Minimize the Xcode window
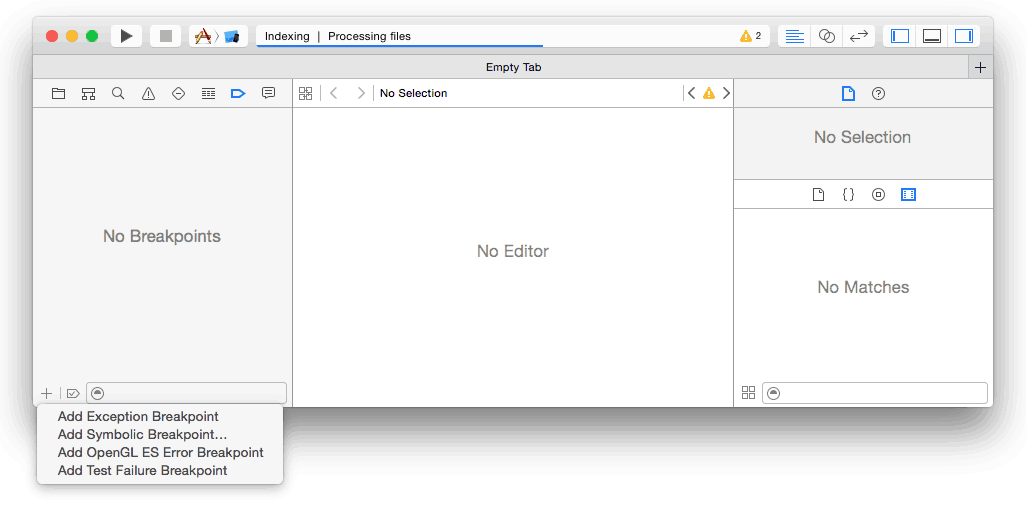This screenshot has width=1026, height=523. [x=72, y=36]
